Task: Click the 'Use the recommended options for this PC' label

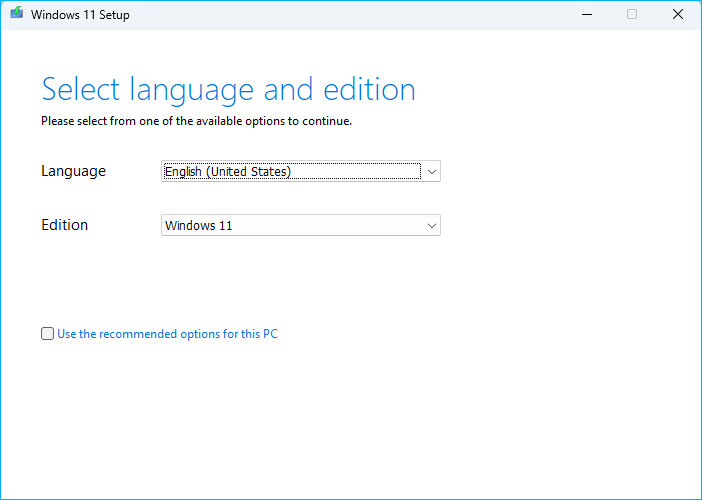Action: point(167,334)
